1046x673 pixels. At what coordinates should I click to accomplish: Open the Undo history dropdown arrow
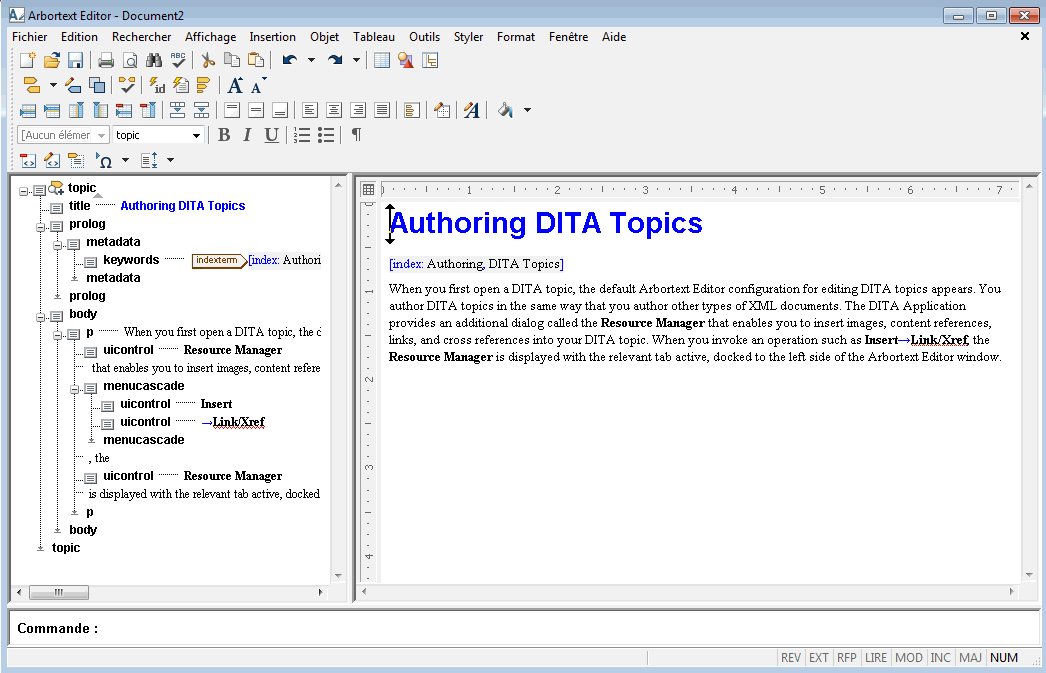pos(311,61)
